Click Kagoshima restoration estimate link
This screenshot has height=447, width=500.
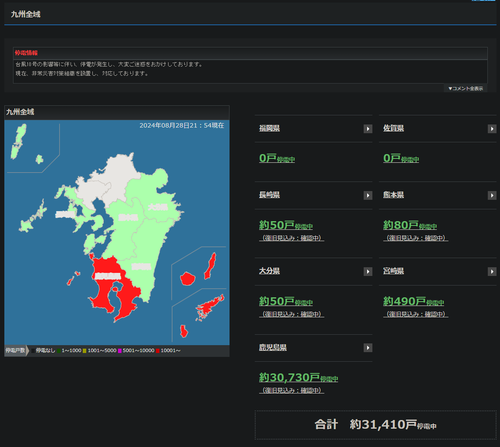tap(291, 390)
